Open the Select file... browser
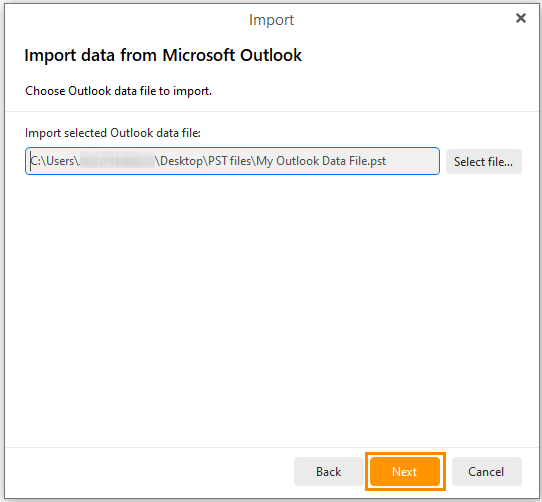 [484, 161]
